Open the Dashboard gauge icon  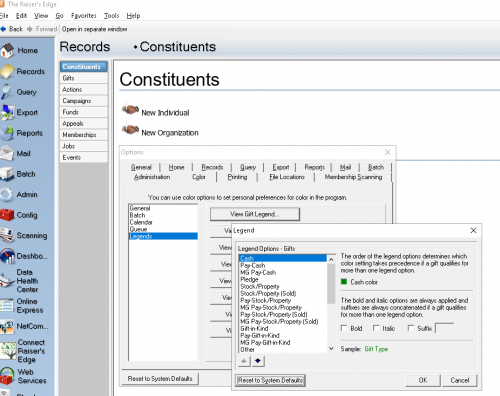(x=7, y=256)
